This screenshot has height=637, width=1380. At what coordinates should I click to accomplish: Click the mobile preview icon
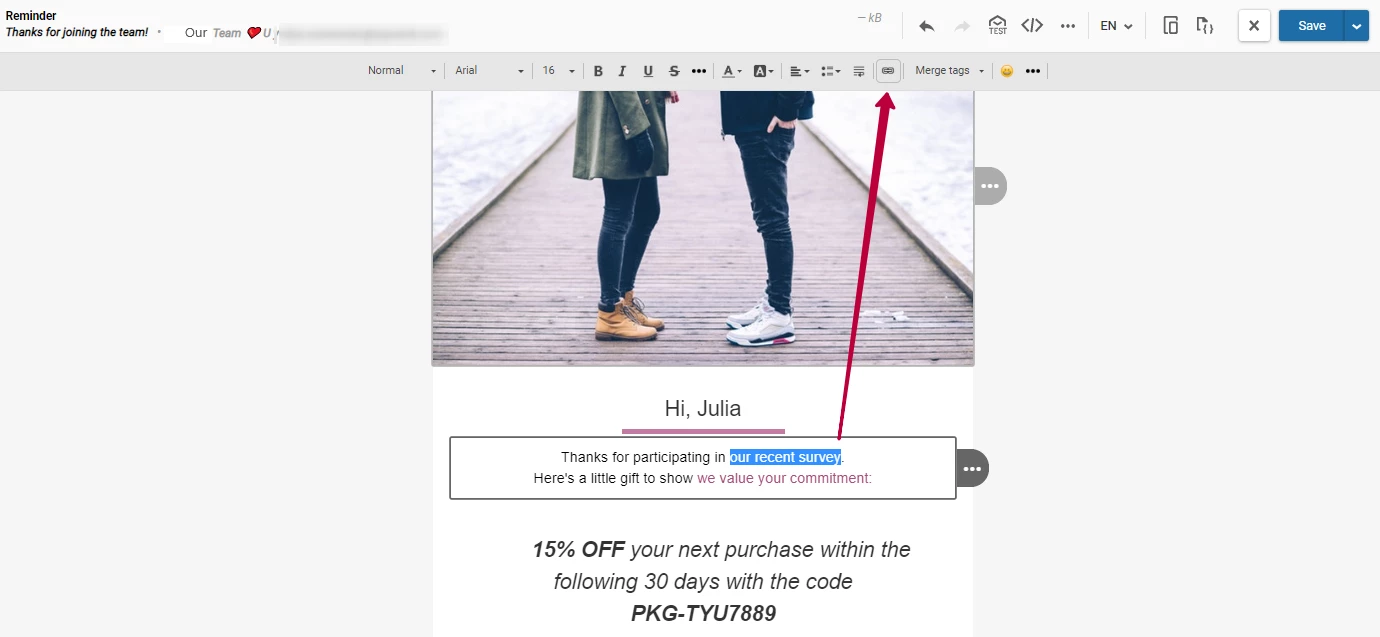click(1170, 25)
